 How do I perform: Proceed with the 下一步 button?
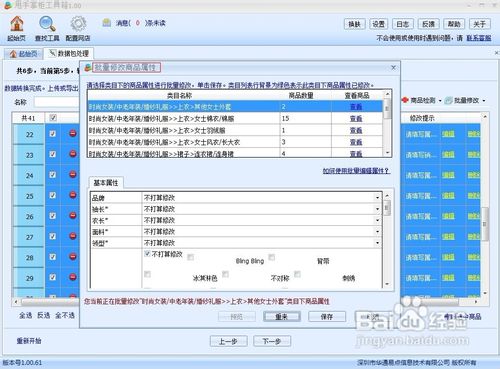coord(272,341)
